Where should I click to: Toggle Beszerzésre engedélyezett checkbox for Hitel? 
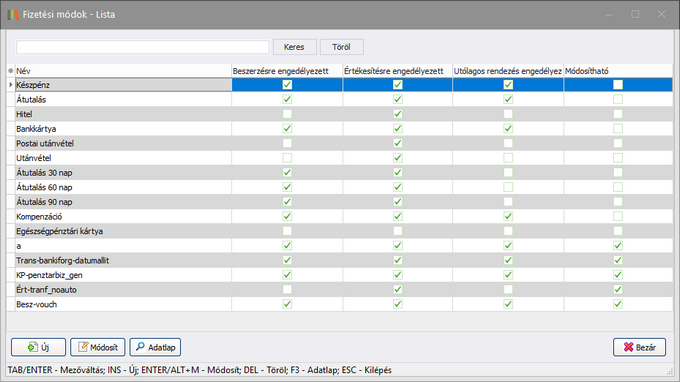click(287, 114)
